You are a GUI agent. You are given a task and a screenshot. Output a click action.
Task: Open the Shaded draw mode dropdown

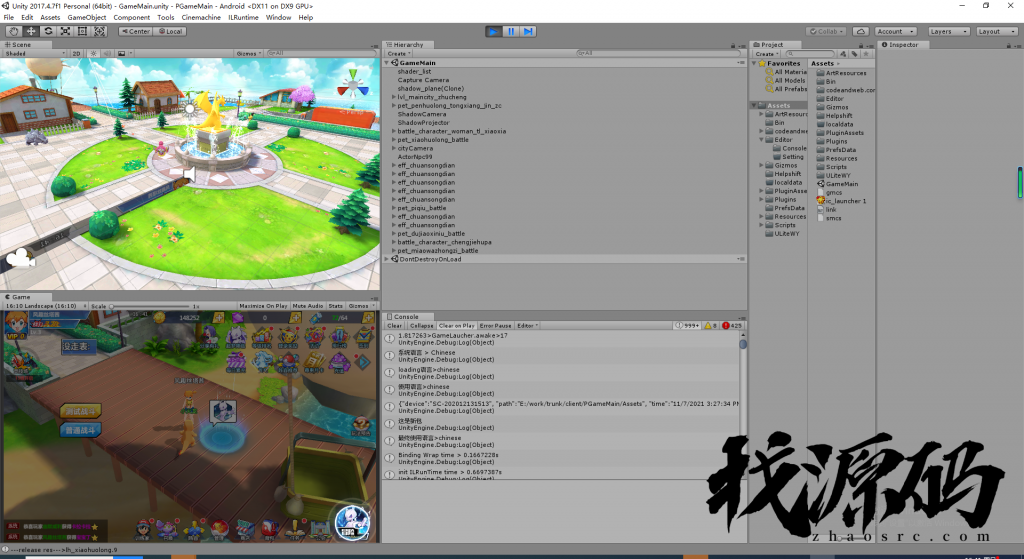tap(35, 54)
